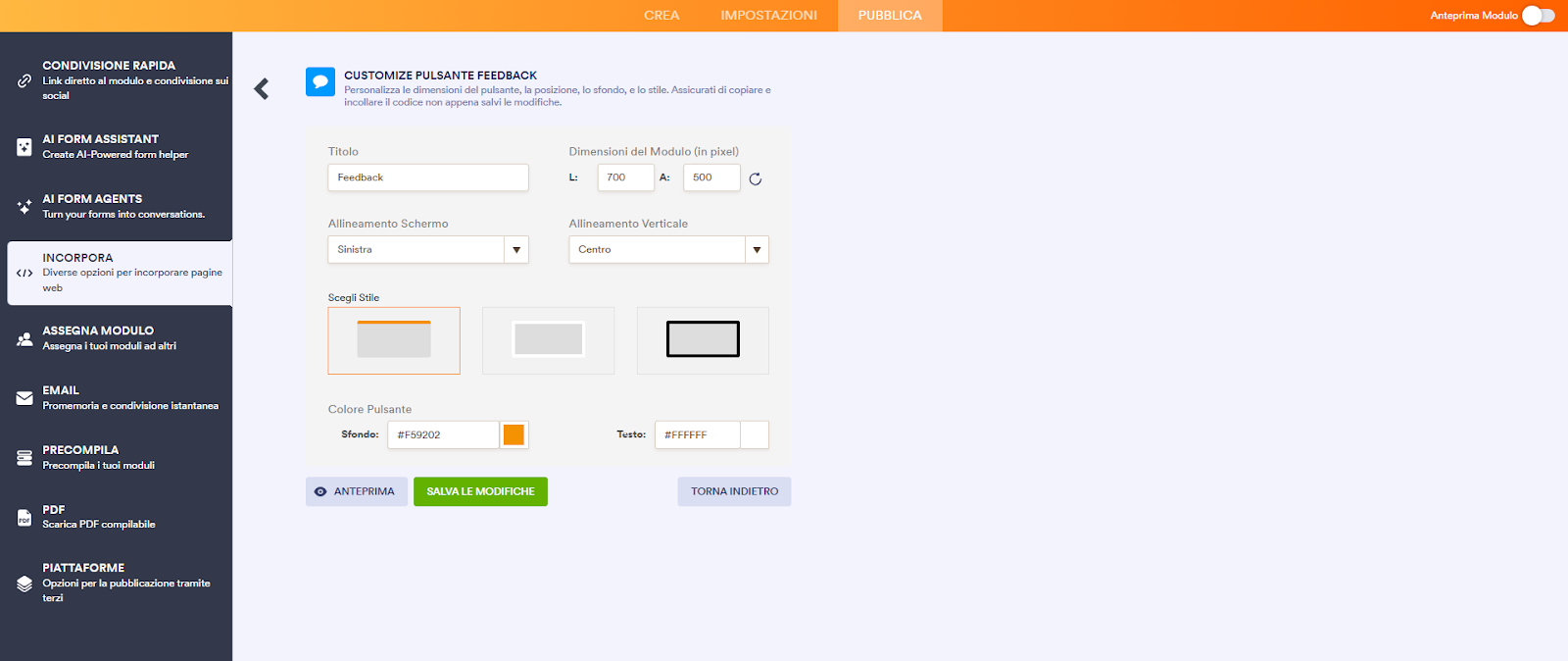Click the width L input field

click(625, 178)
